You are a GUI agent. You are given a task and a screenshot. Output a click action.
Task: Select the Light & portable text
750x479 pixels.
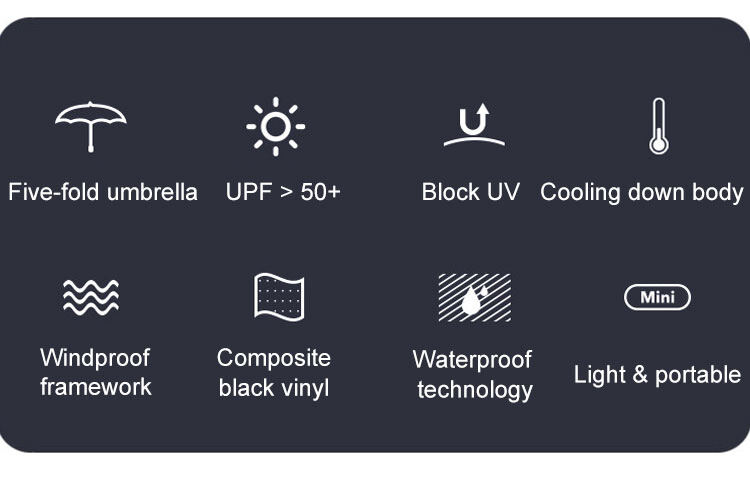pos(657,375)
